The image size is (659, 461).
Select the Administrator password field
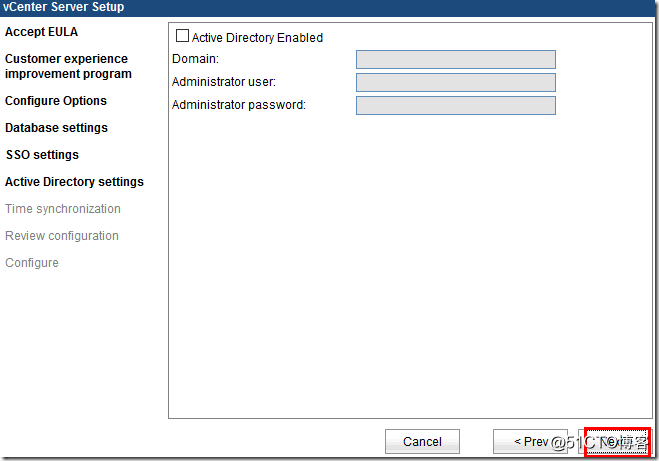click(456, 105)
